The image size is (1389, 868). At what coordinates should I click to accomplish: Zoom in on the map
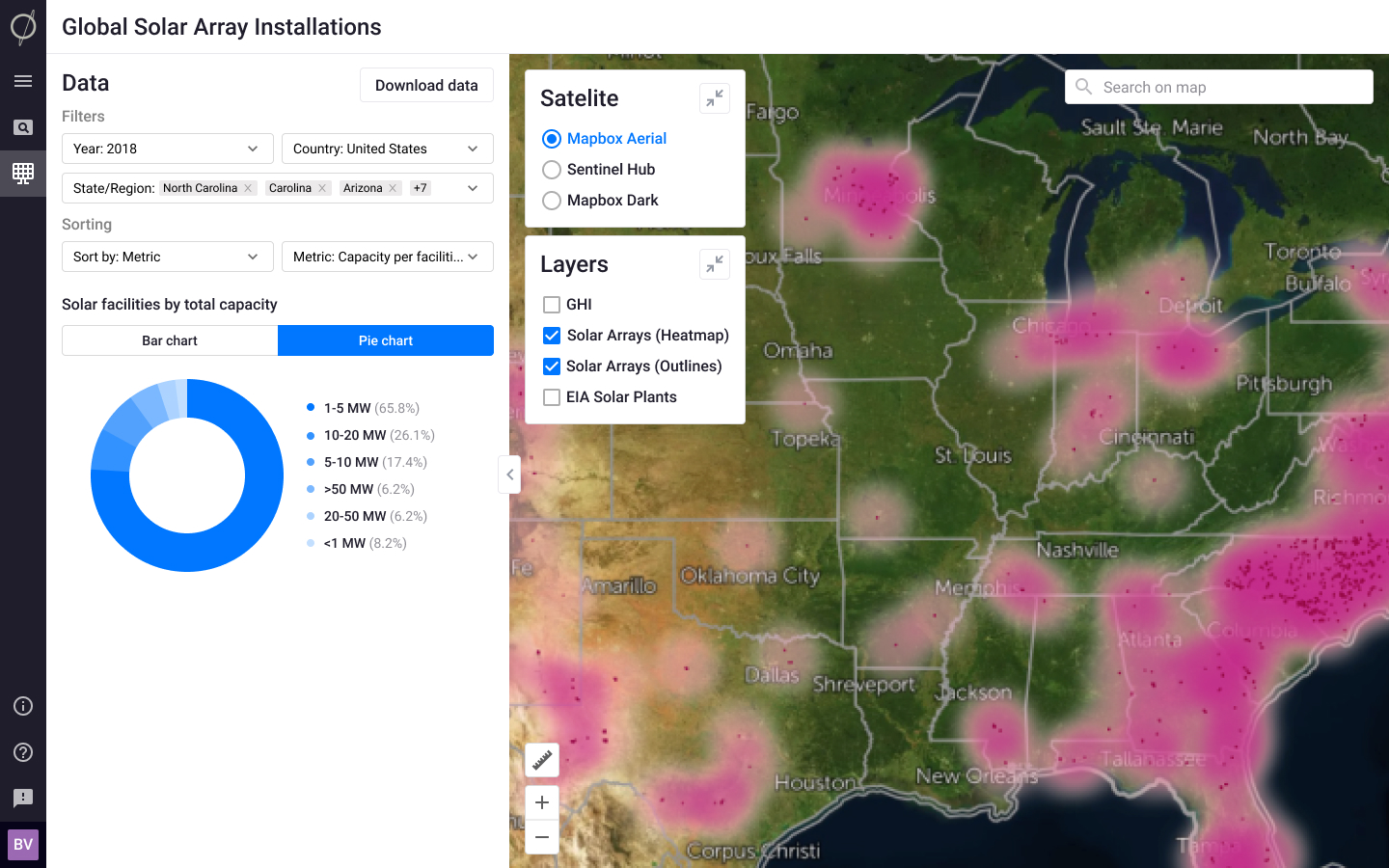point(542,802)
